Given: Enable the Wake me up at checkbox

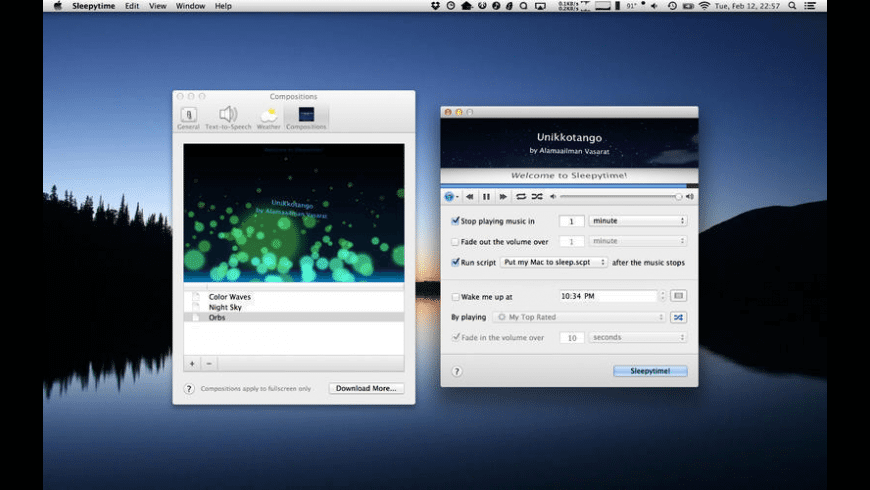Looking at the screenshot, I should tap(455, 297).
